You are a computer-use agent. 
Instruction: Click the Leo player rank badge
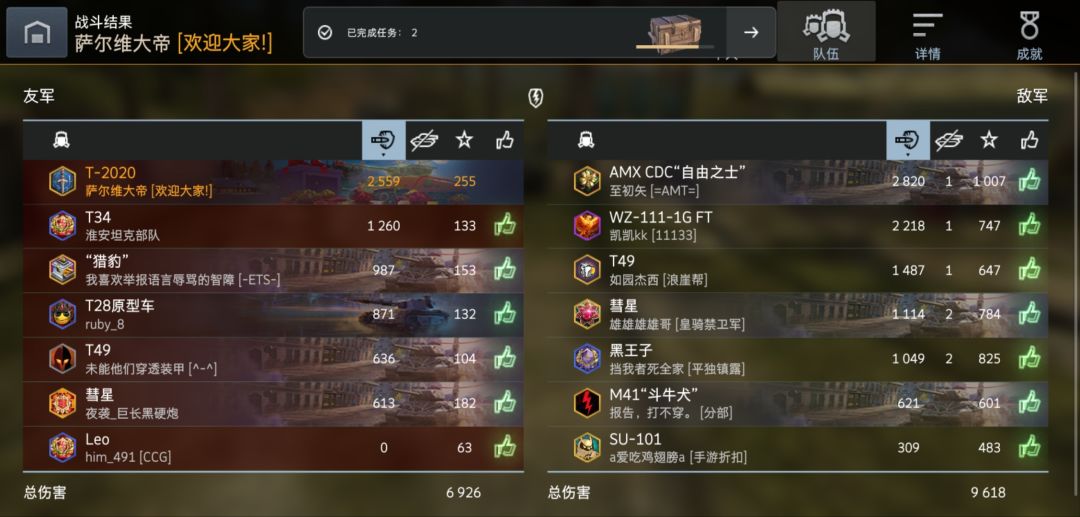[x=63, y=447]
